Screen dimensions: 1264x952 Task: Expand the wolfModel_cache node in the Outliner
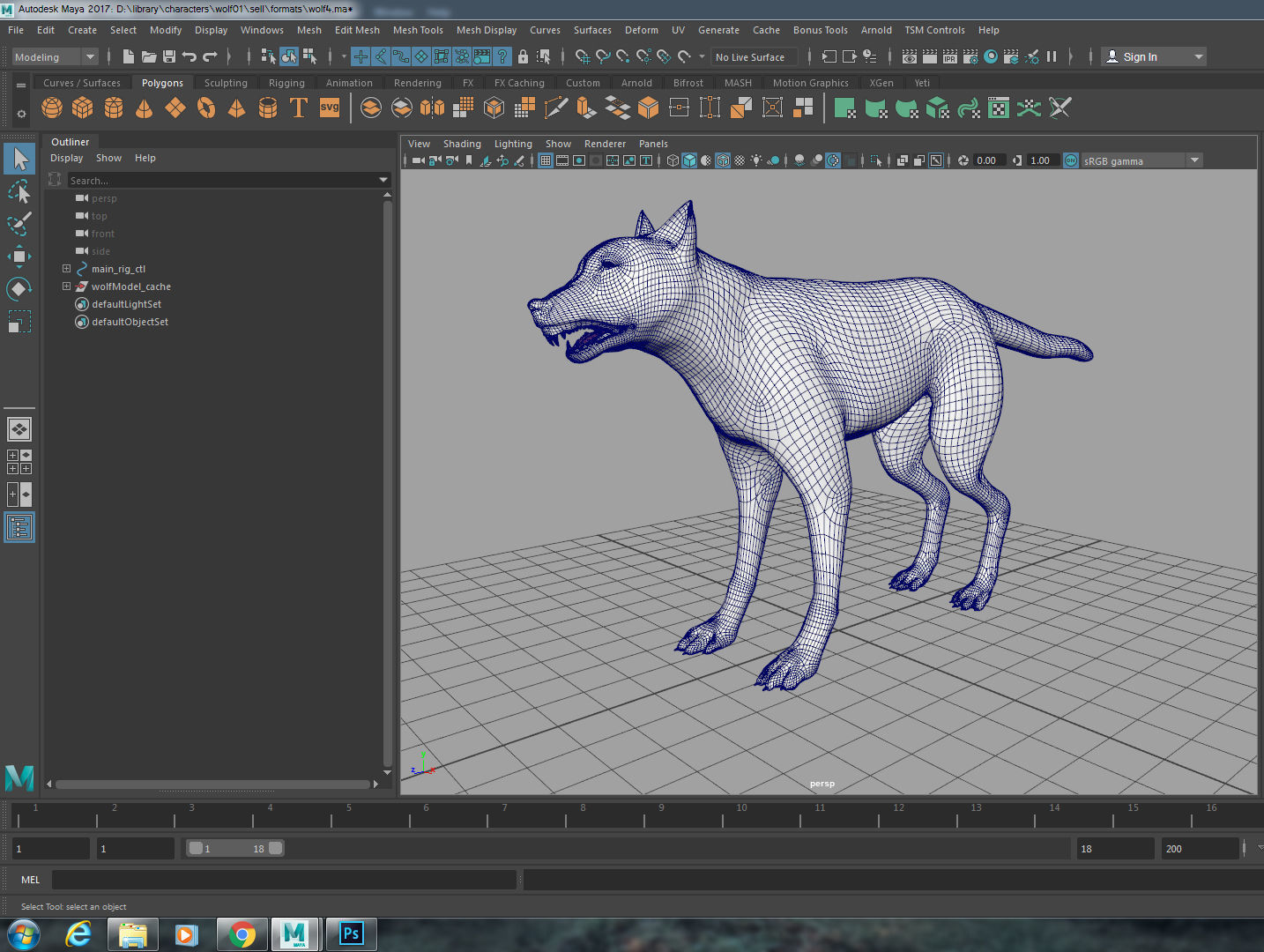(66, 286)
